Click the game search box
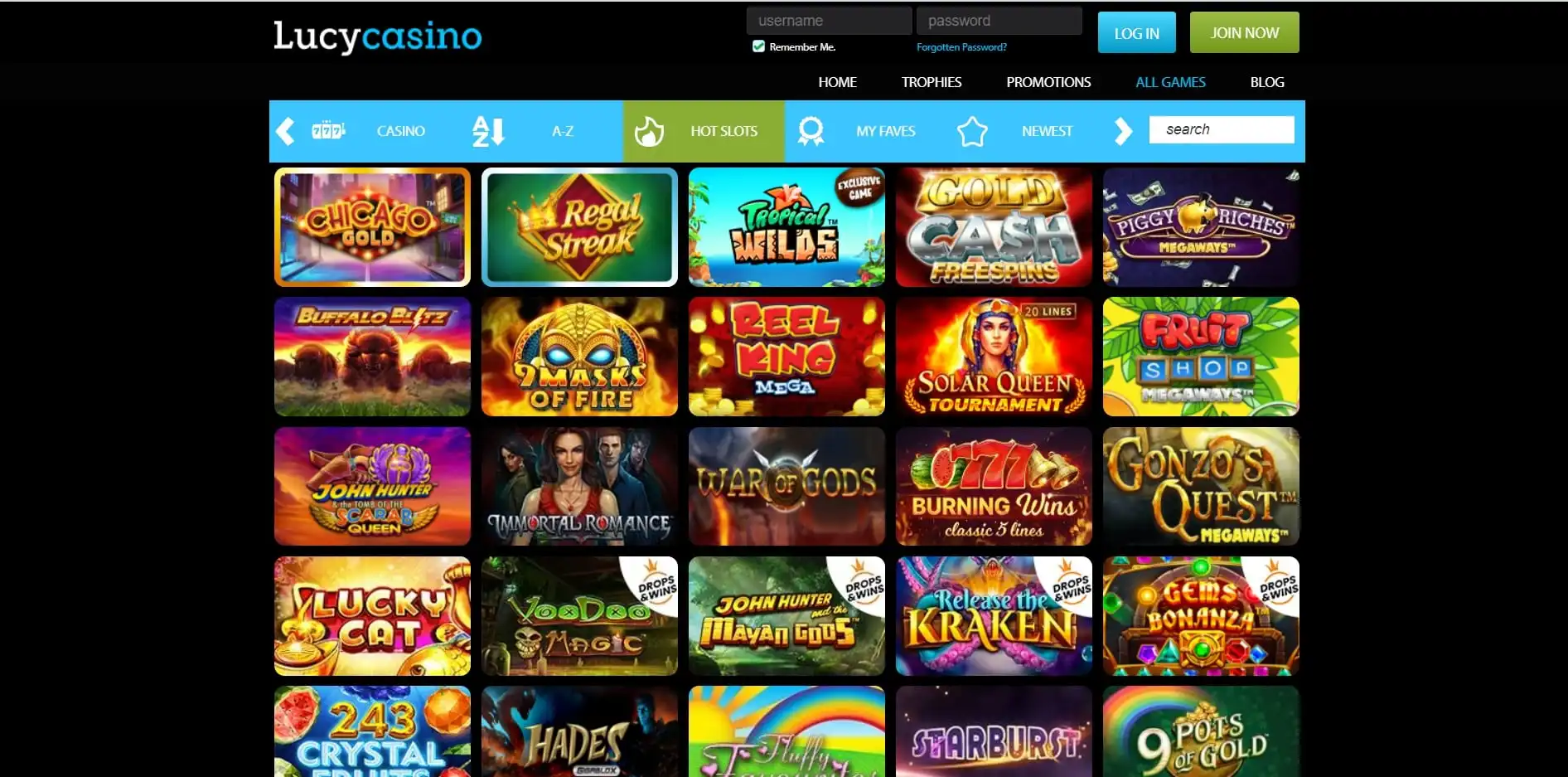Viewport: 1568px width, 777px height. pyautogui.click(x=1222, y=129)
